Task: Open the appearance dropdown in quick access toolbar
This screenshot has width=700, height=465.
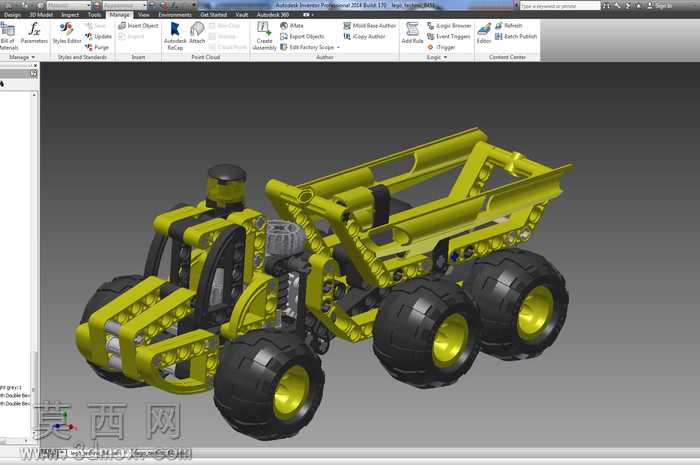Action: tap(125, 5)
